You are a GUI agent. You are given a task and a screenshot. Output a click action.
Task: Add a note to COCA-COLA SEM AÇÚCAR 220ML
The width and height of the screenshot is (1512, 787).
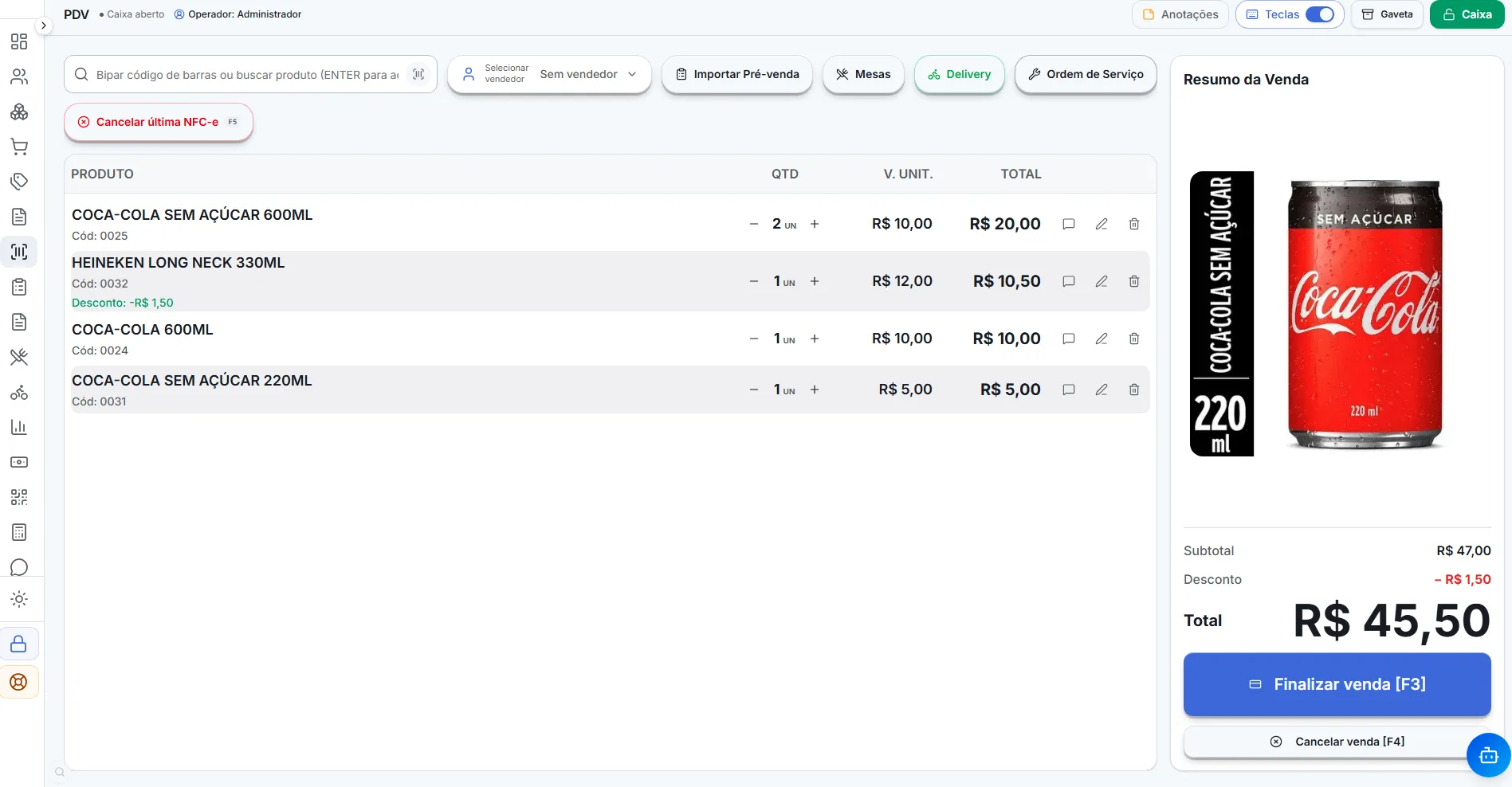(x=1069, y=390)
